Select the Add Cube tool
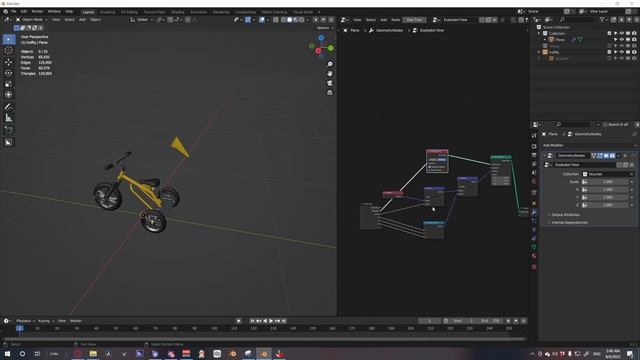This screenshot has height=360, width=640. point(9,131)
